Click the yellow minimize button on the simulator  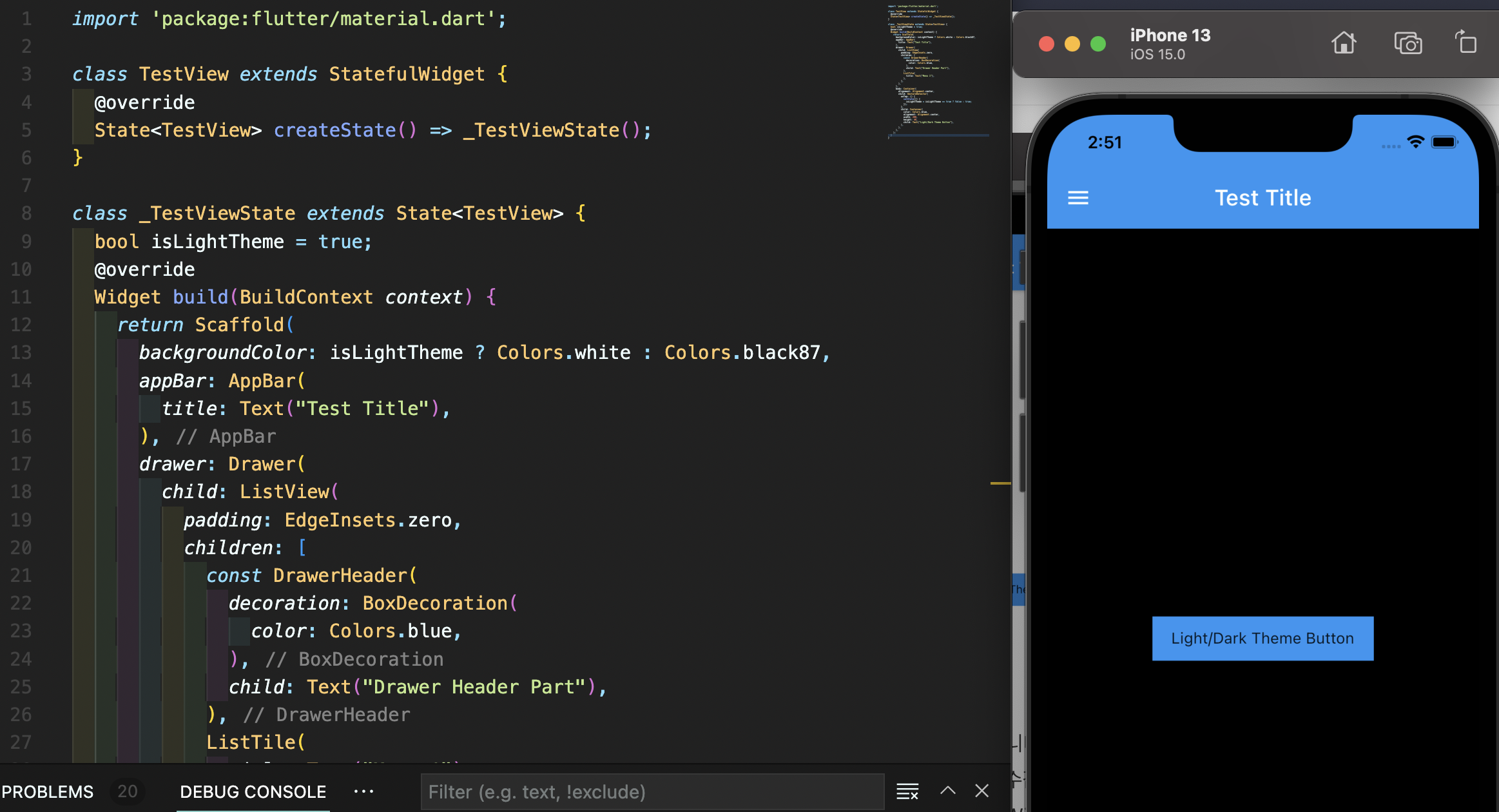pos(1072,44)
